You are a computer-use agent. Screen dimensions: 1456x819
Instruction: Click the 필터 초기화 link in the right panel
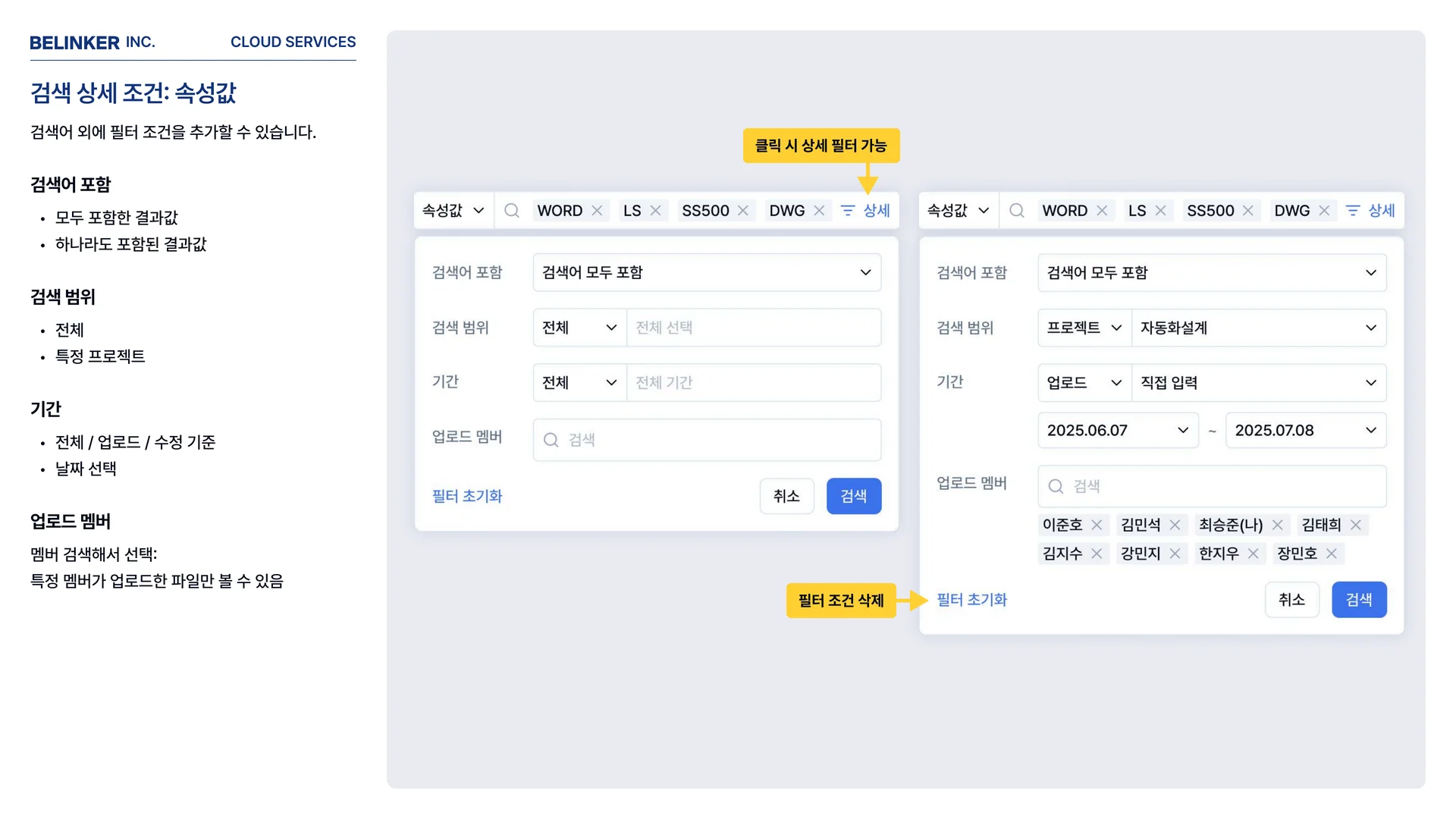[x=971, y=600]
